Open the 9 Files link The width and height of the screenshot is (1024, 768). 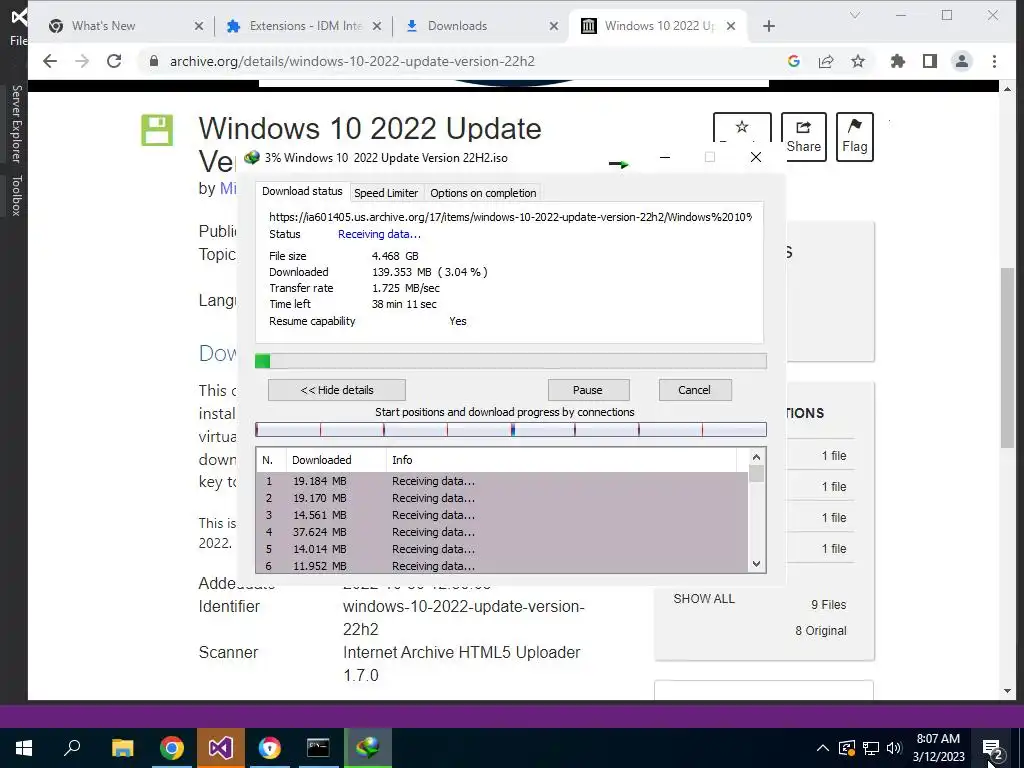tap(828, 605)
